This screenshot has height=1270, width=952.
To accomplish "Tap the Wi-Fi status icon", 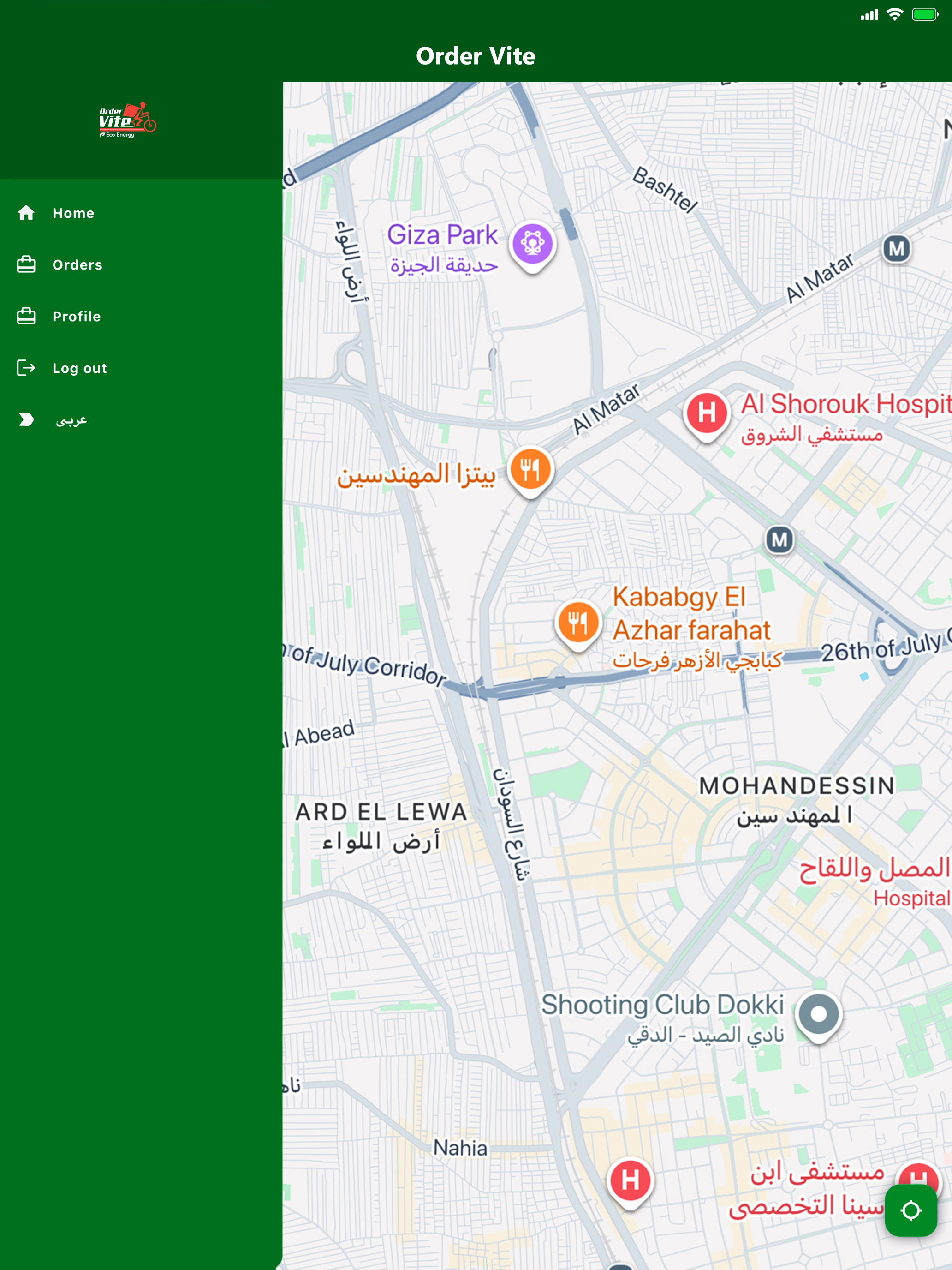I will click(895, 14).
